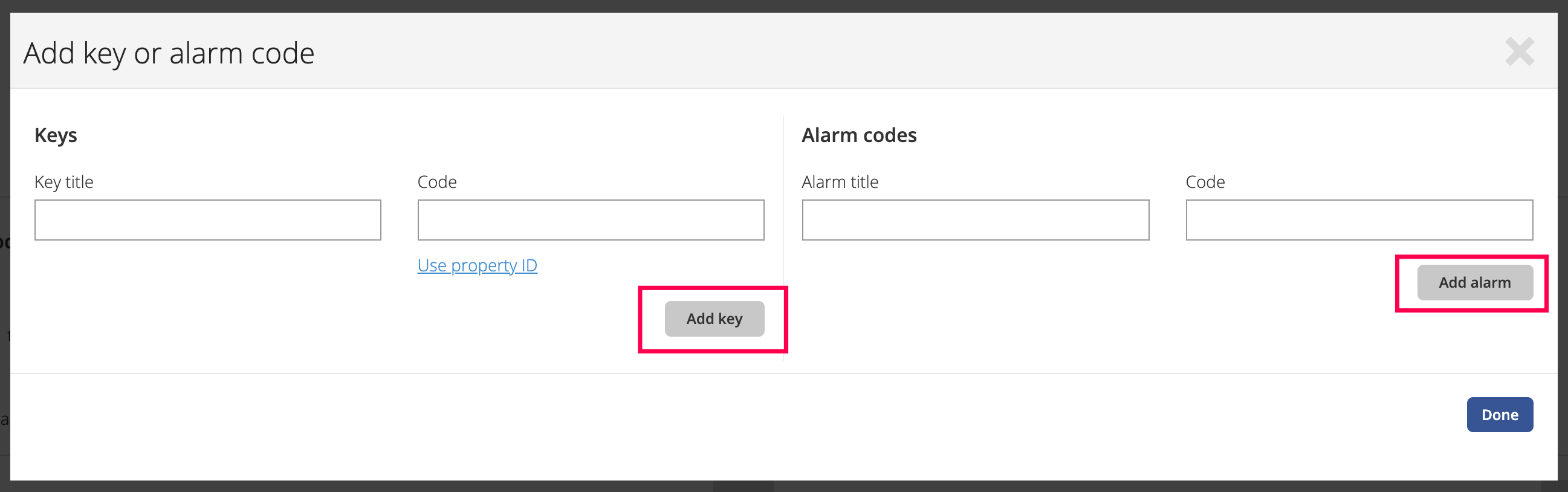Screen dimensions: 1568x492
Task: Click the Code field under Keys
Action: coord(591,220)
